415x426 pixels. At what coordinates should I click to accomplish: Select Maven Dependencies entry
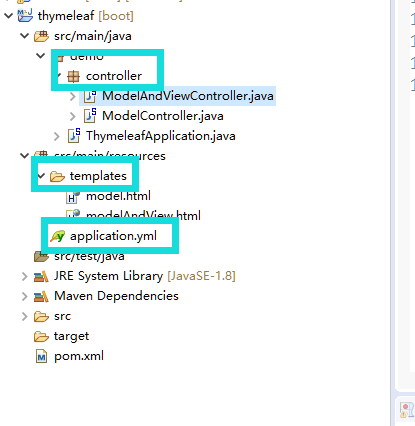point(116,296)
